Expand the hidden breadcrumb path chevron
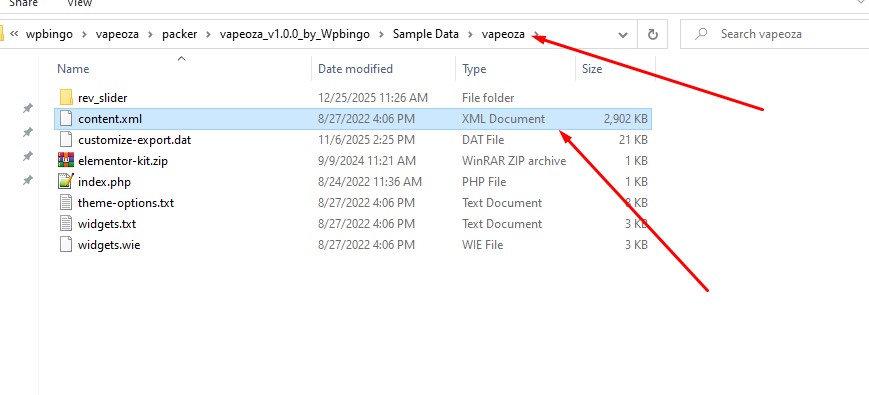This screenshot has height=395, width=869. point(15,34)
